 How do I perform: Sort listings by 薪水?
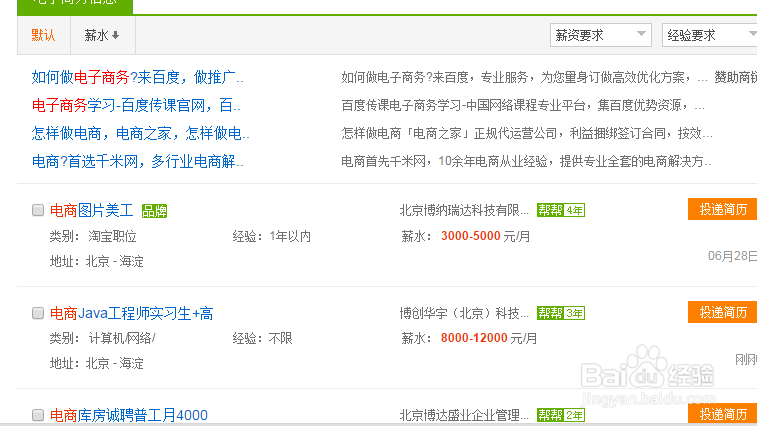pos(102,35)
